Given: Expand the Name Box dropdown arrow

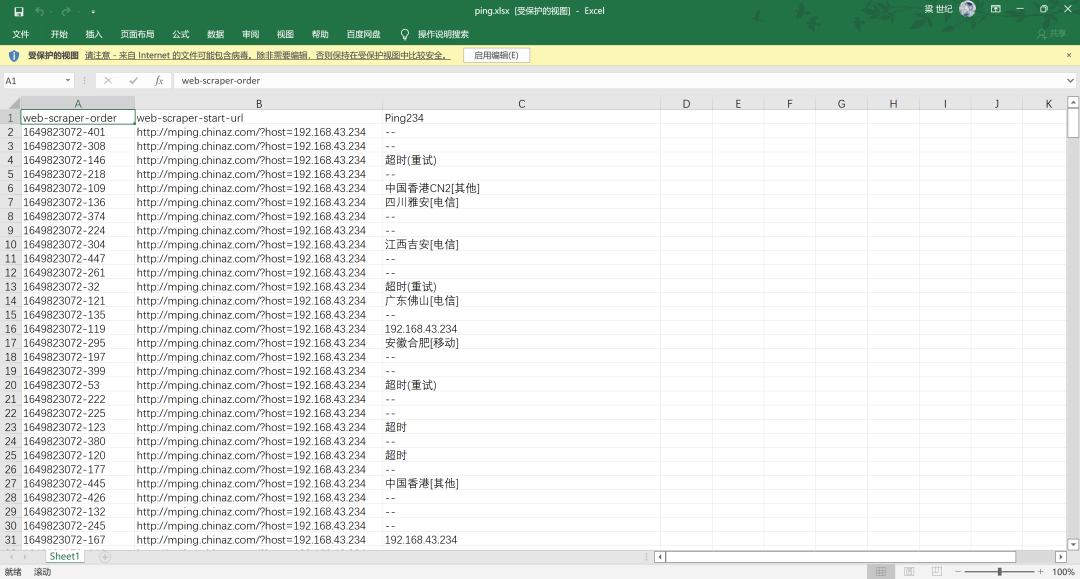Looking at the screenshot, I should coord(68,81).
